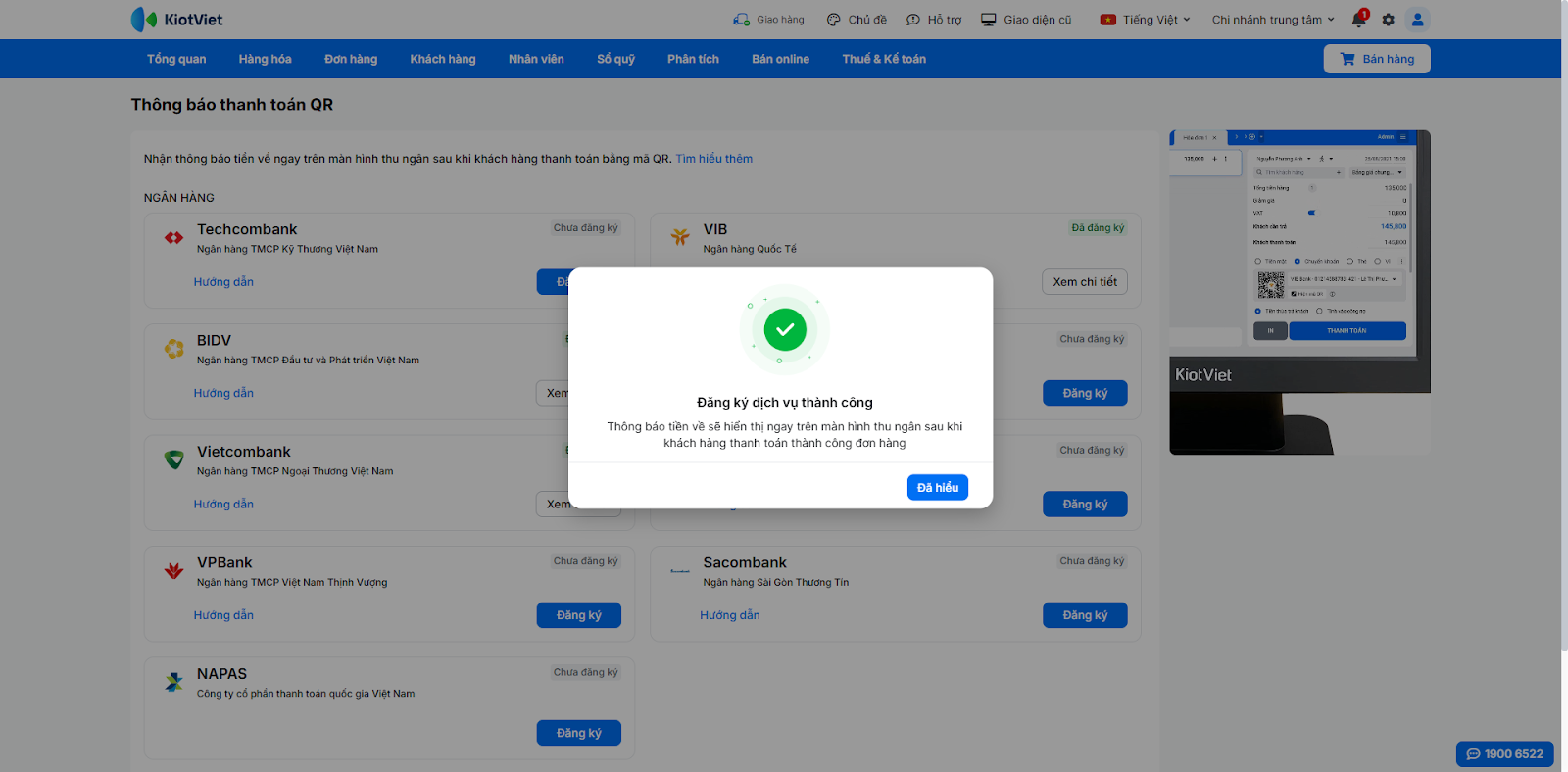Confirm the dialog with Đã hiểu

click(938, 488)
